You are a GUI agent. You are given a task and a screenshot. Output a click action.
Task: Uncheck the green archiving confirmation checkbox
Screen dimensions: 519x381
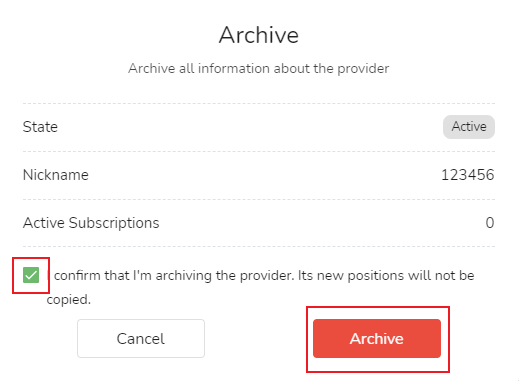click(31, 275)
